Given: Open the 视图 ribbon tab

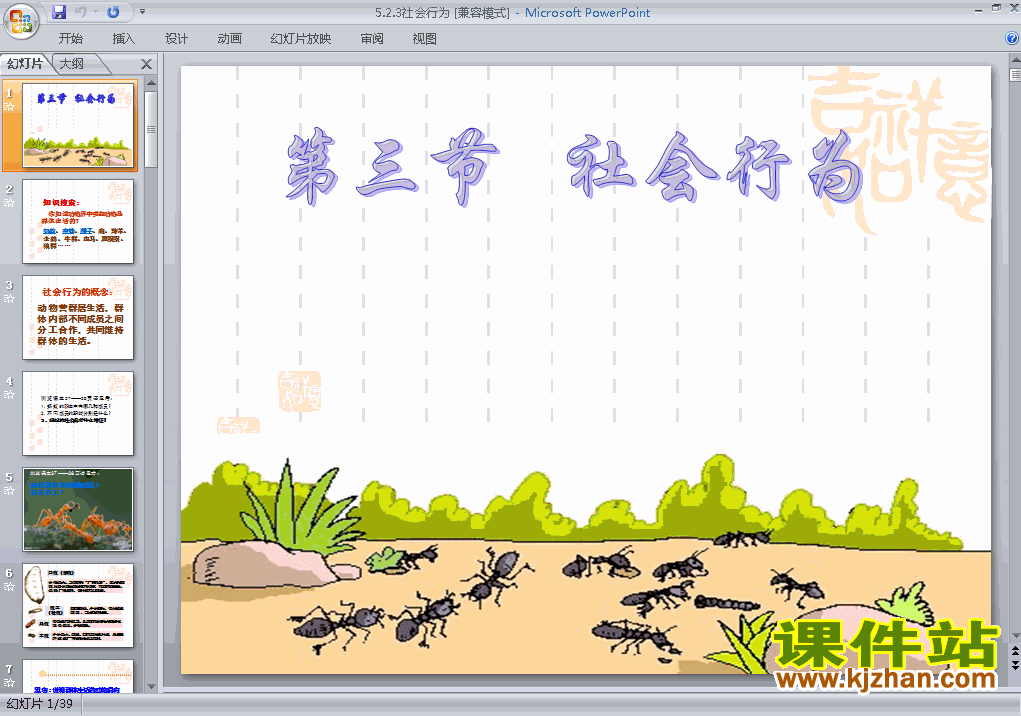Looking at the screenshot, I should tap(425, 38).
